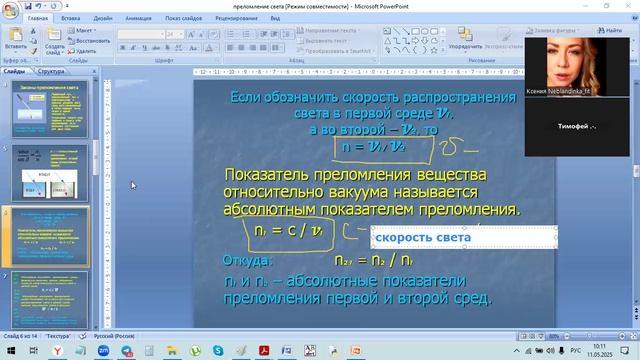Open the Office button menu
640x360 pixels.
[10, 10]
